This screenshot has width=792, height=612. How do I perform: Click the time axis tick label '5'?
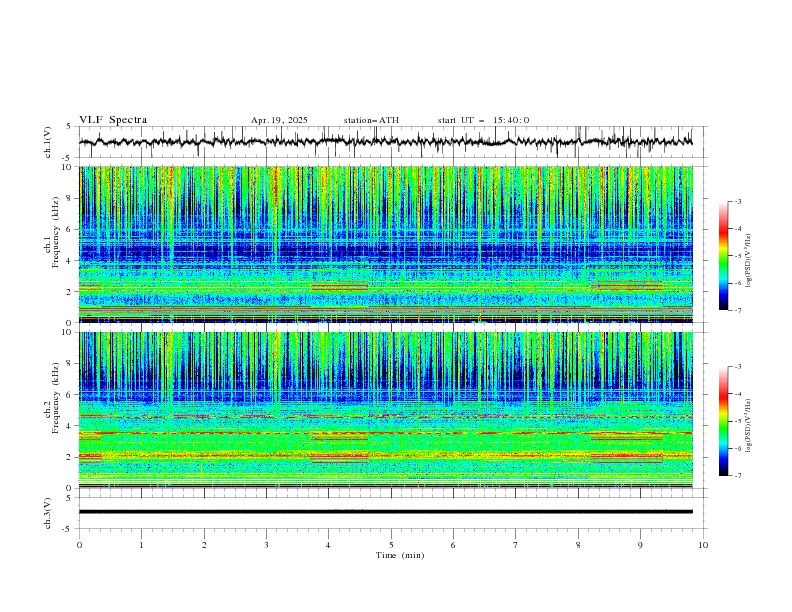point(391,545)
